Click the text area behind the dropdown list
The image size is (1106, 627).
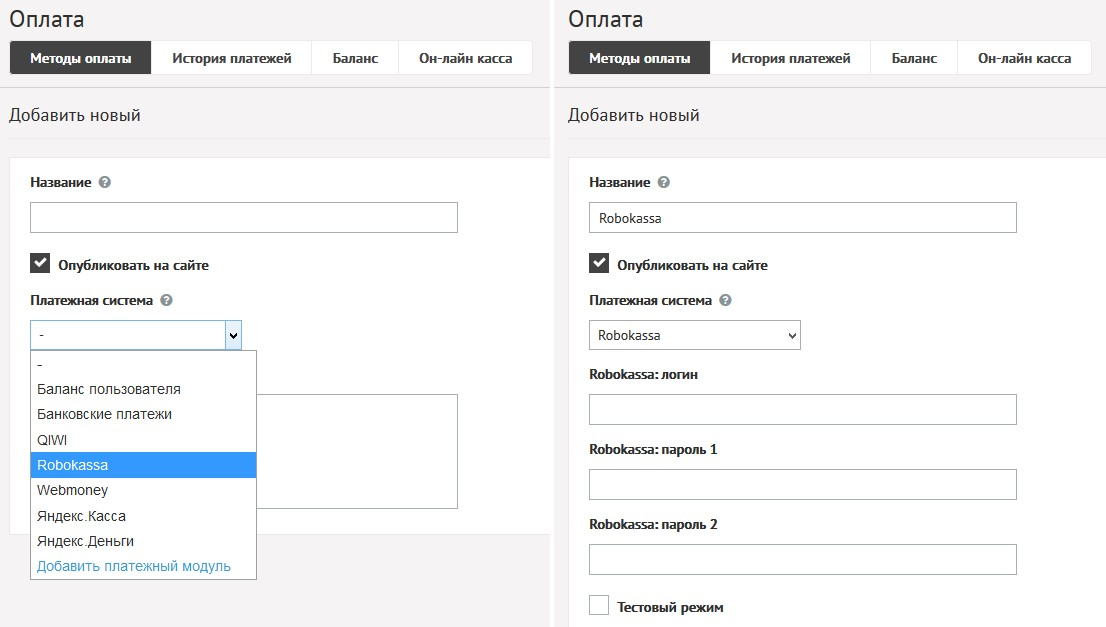(357, 451)
